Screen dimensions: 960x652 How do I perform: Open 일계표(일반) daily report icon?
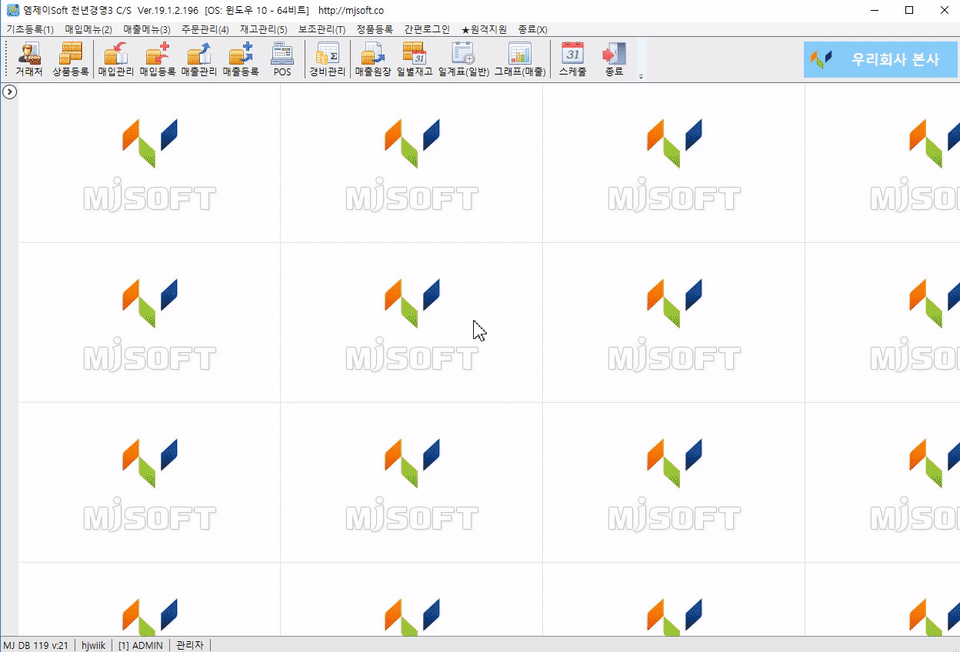coord(463,59)
